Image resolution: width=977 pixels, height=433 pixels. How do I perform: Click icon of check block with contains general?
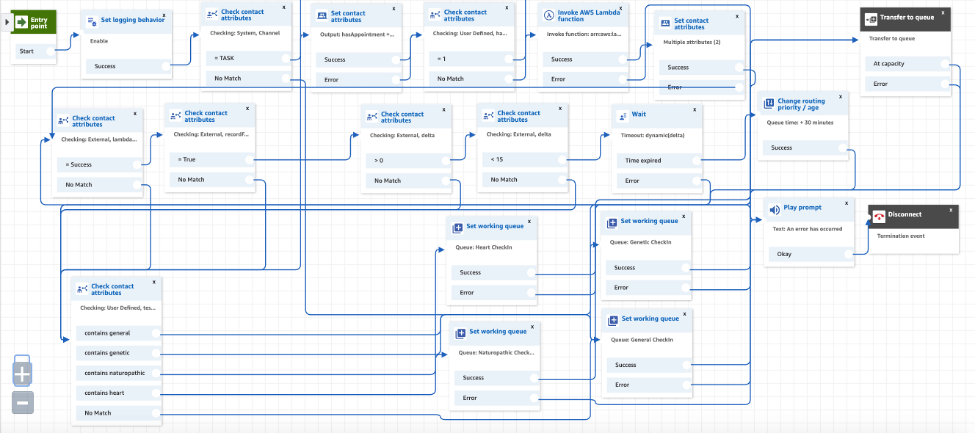(x=82, y=289)
